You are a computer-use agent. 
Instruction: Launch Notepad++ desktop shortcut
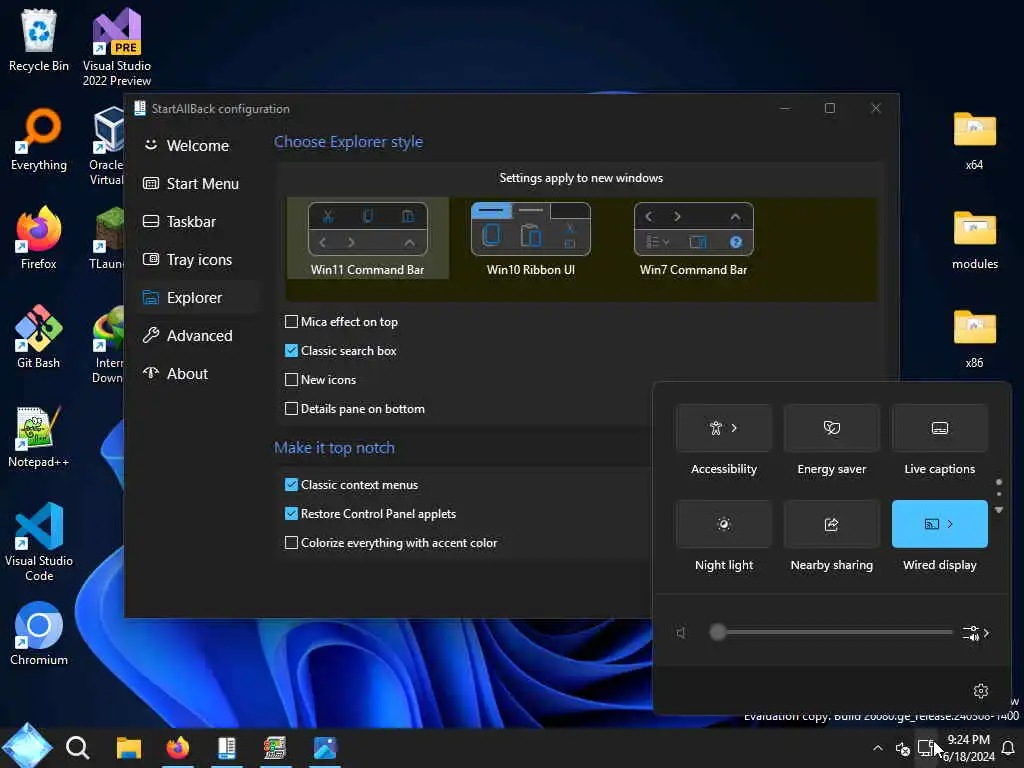click(39, 436)
